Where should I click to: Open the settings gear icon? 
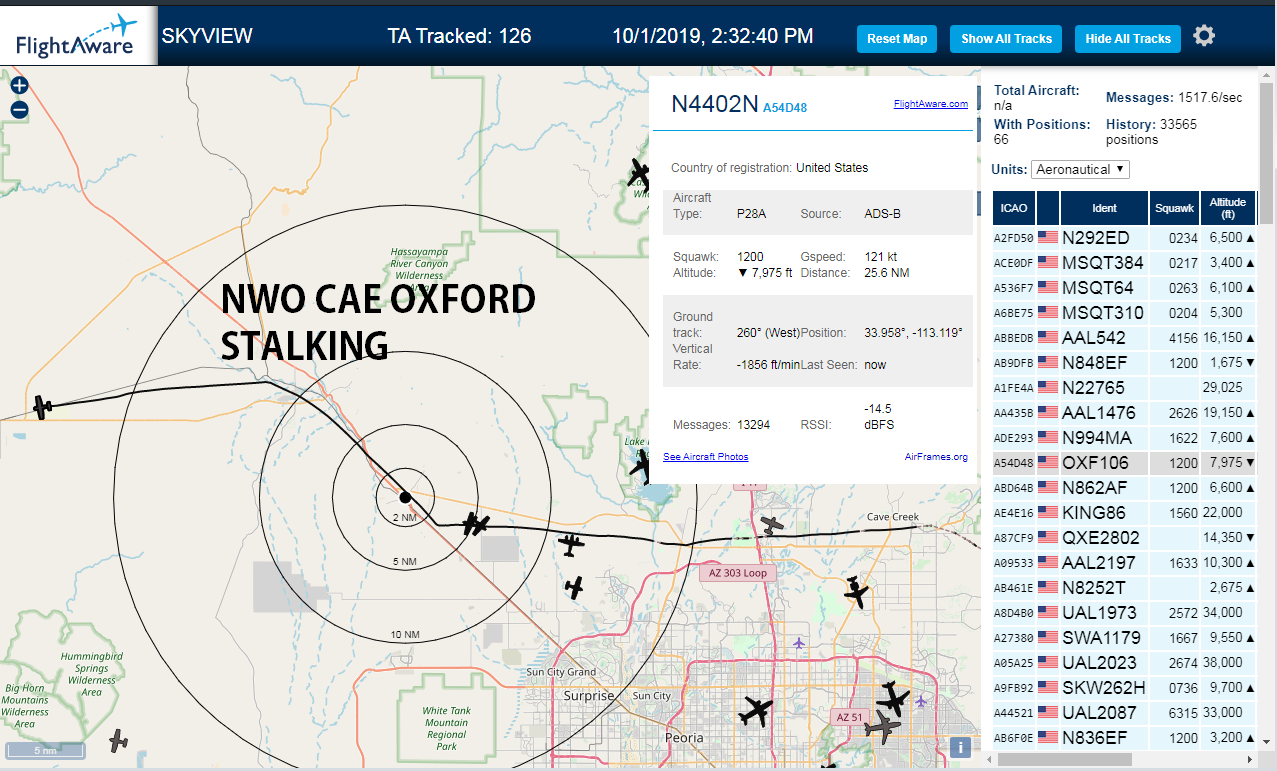[x=1204, y=37]
